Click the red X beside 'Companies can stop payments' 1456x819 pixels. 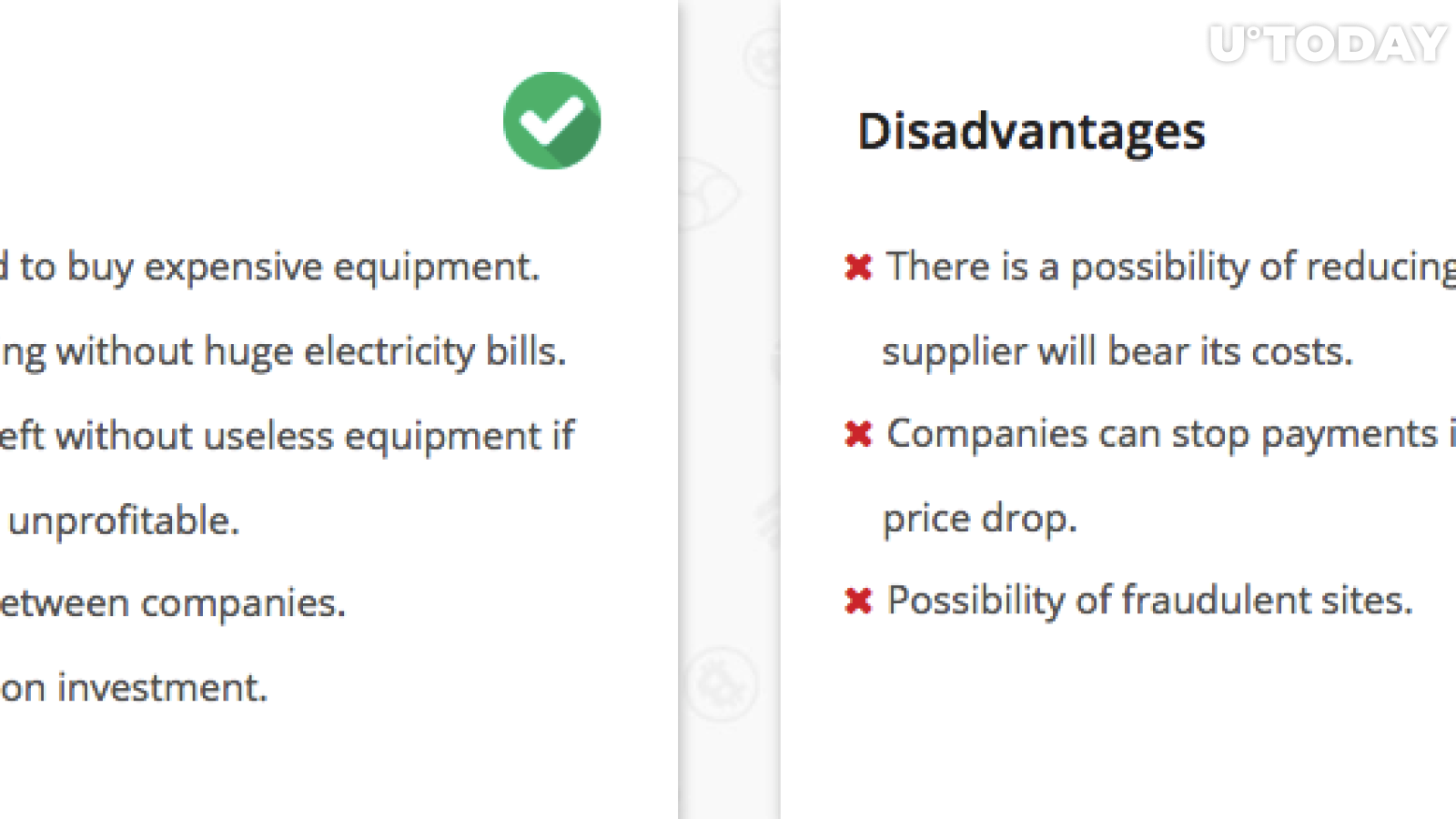[x=858, y=434]
